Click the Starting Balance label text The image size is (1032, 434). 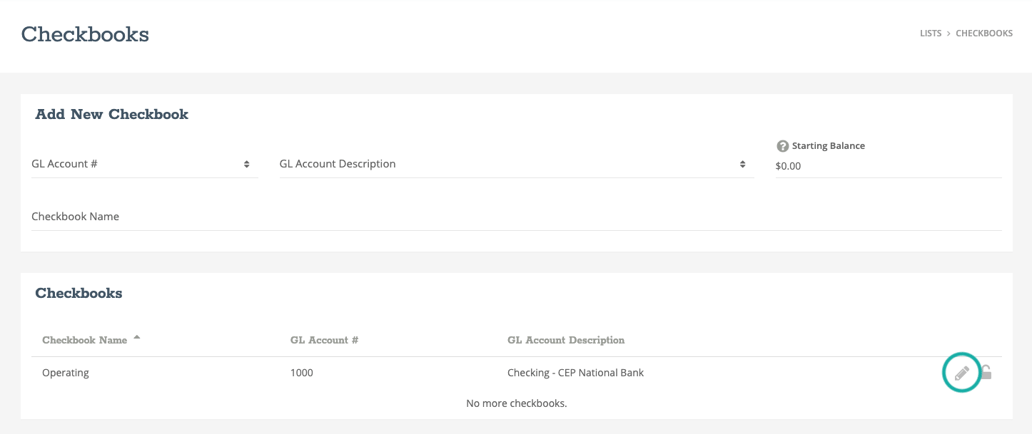point(828,146)
